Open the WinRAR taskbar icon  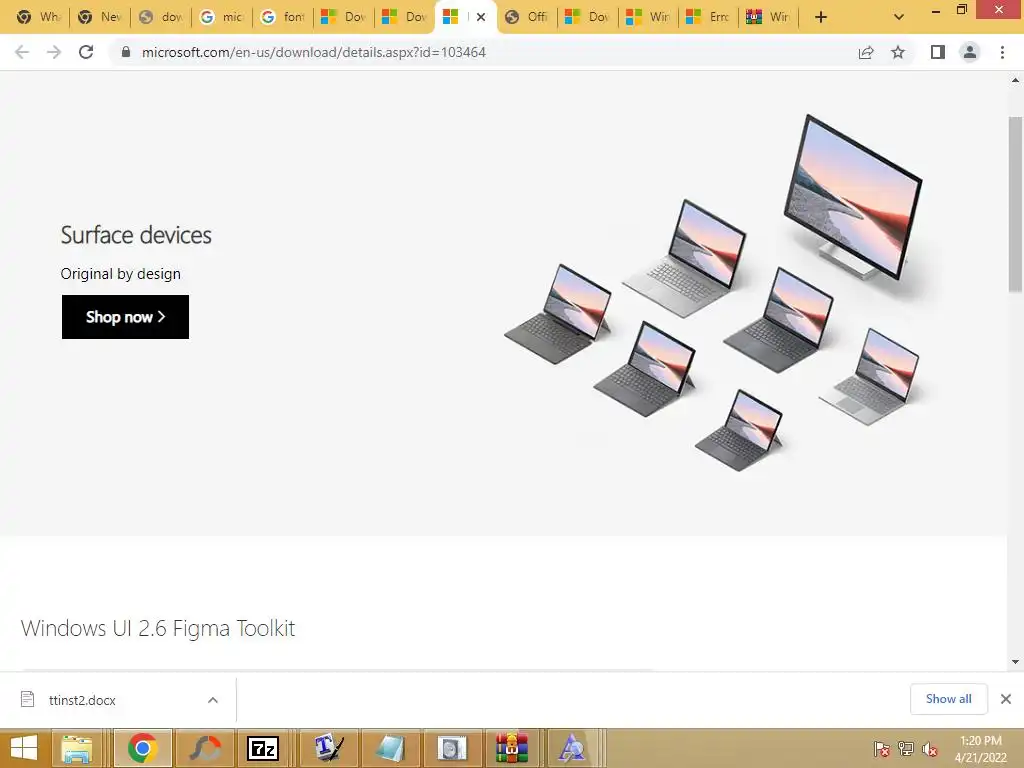click(x=511, y=748)
